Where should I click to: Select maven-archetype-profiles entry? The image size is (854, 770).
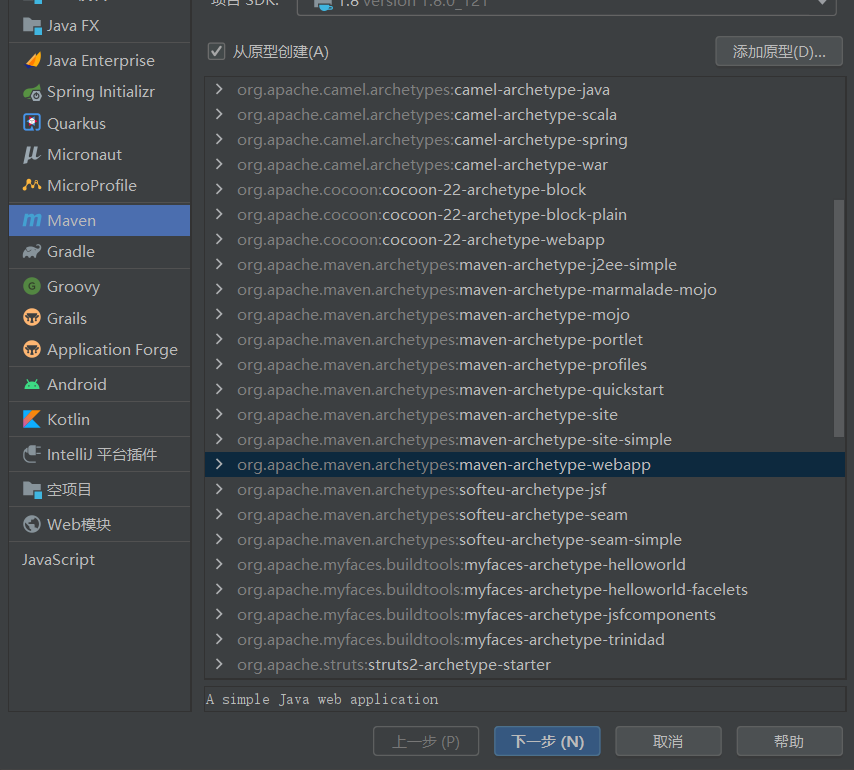(x=524, y=365)
